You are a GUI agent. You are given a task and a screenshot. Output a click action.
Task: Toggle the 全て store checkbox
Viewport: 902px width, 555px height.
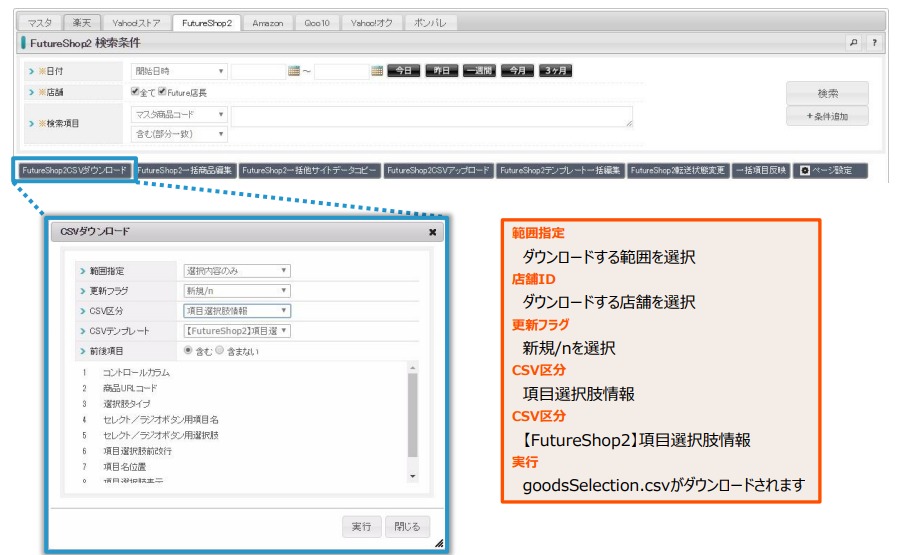135,91
